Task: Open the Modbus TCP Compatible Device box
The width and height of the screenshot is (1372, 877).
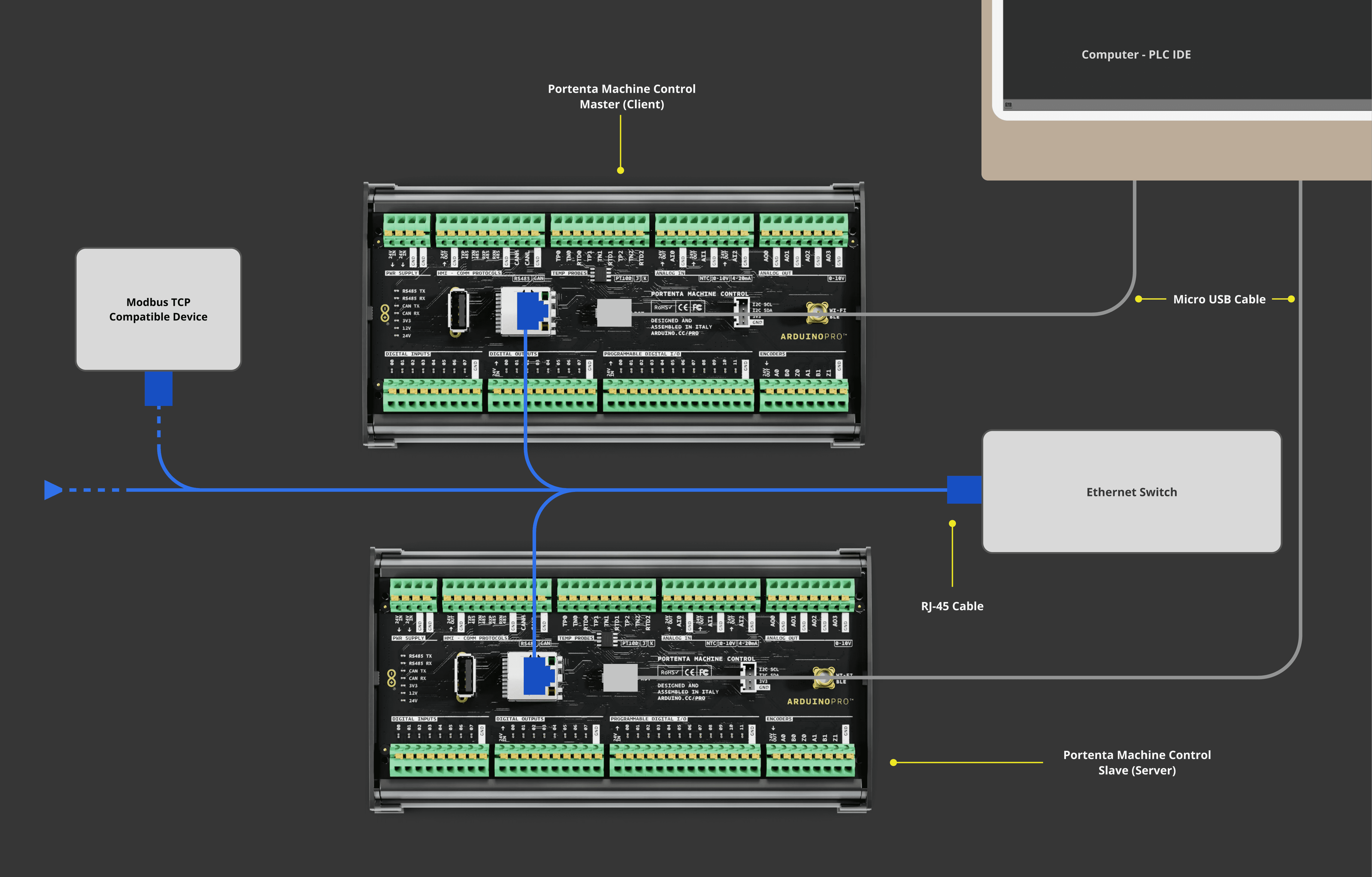Action: tap(158, 309)
